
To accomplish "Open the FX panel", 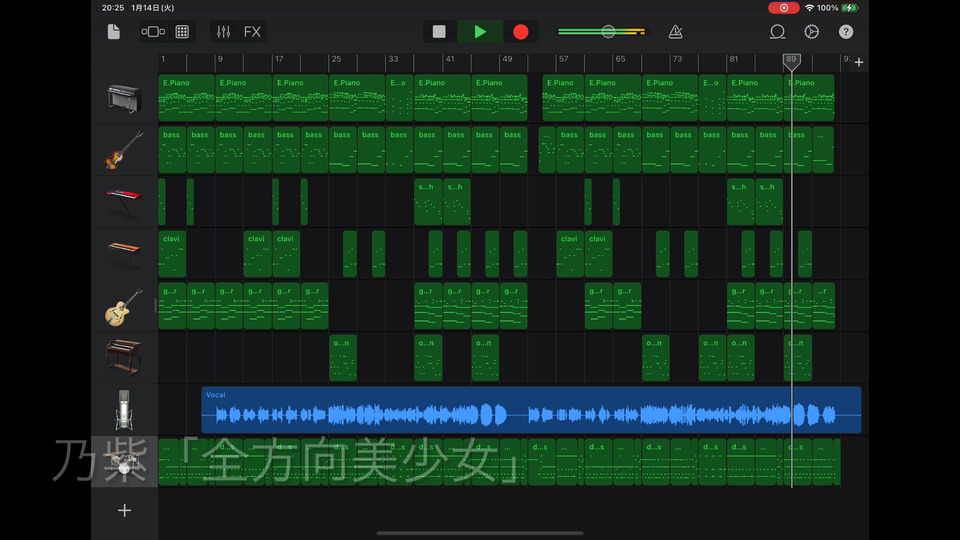I will [252, 32].
